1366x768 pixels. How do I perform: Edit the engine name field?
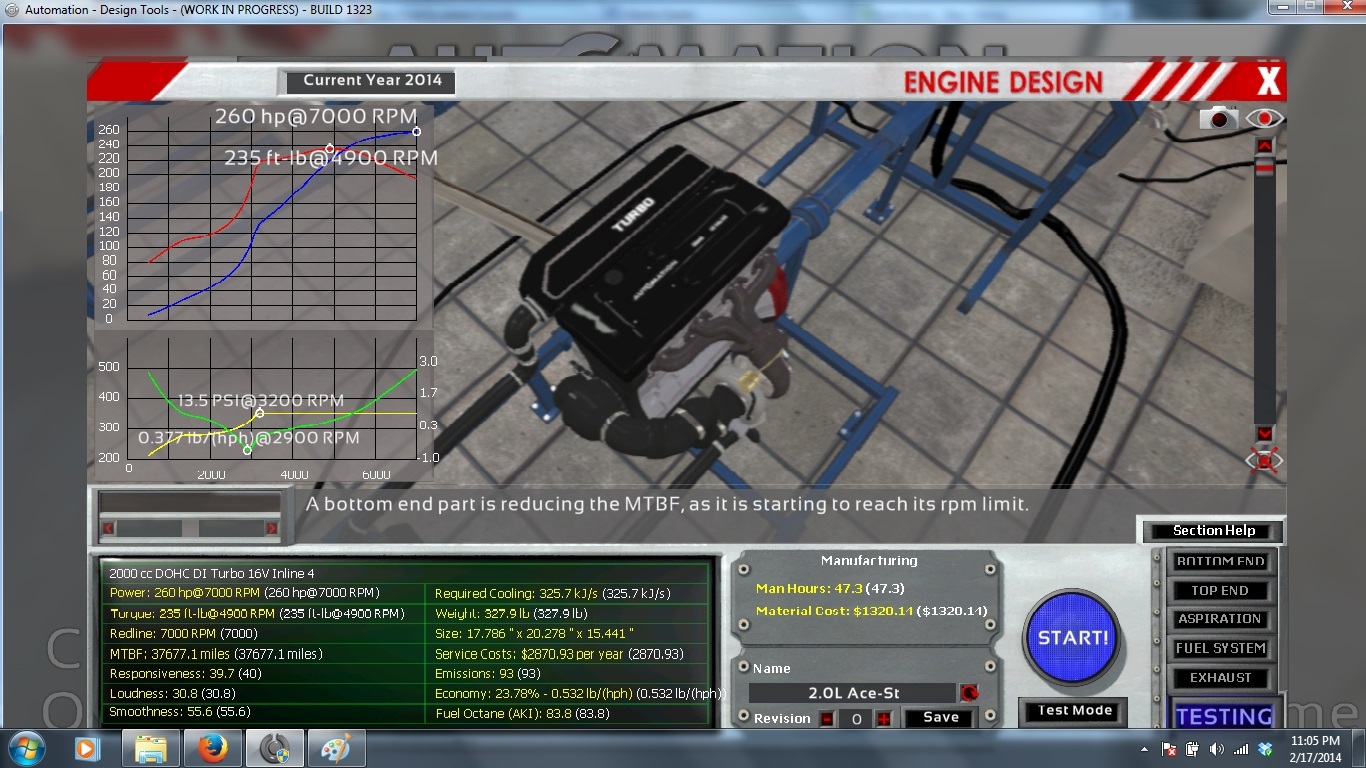[x=853, y=692]
